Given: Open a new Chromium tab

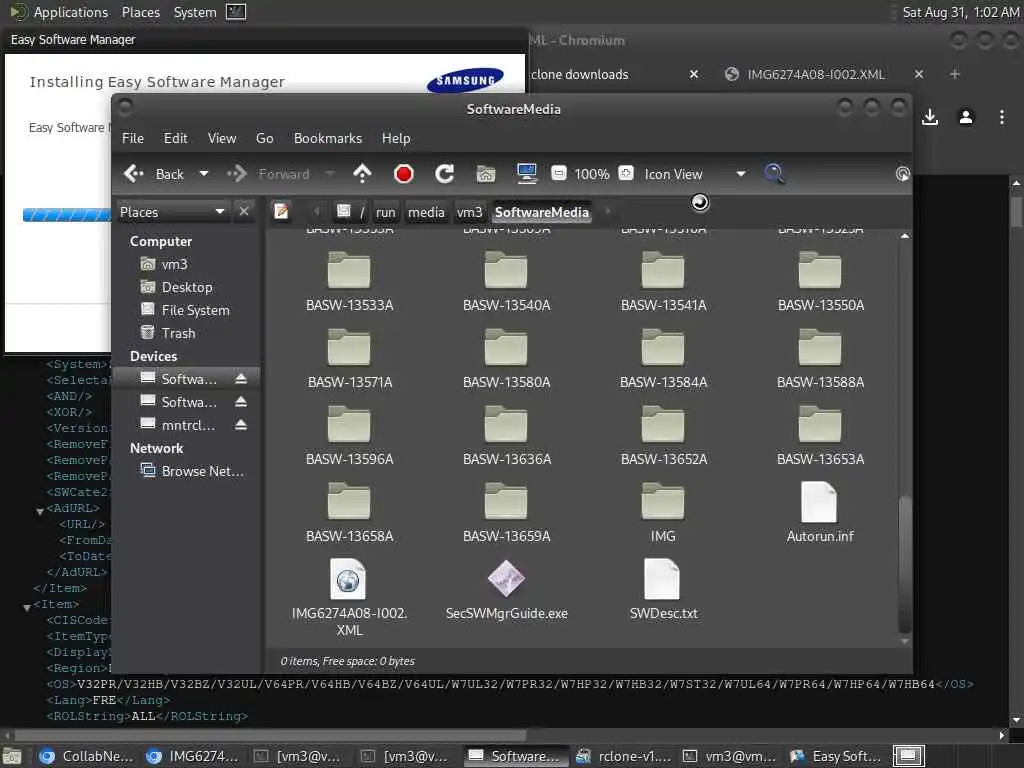Looking at the screenshot, I should point(955,74).
